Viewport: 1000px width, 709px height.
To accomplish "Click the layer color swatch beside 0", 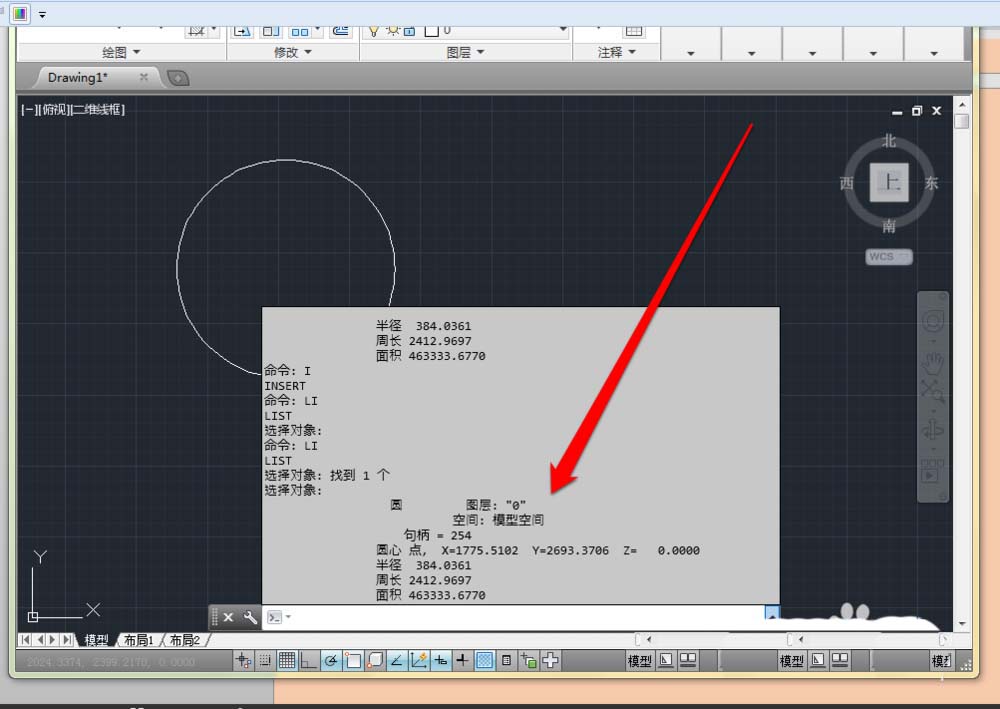I will pos(431,31).
